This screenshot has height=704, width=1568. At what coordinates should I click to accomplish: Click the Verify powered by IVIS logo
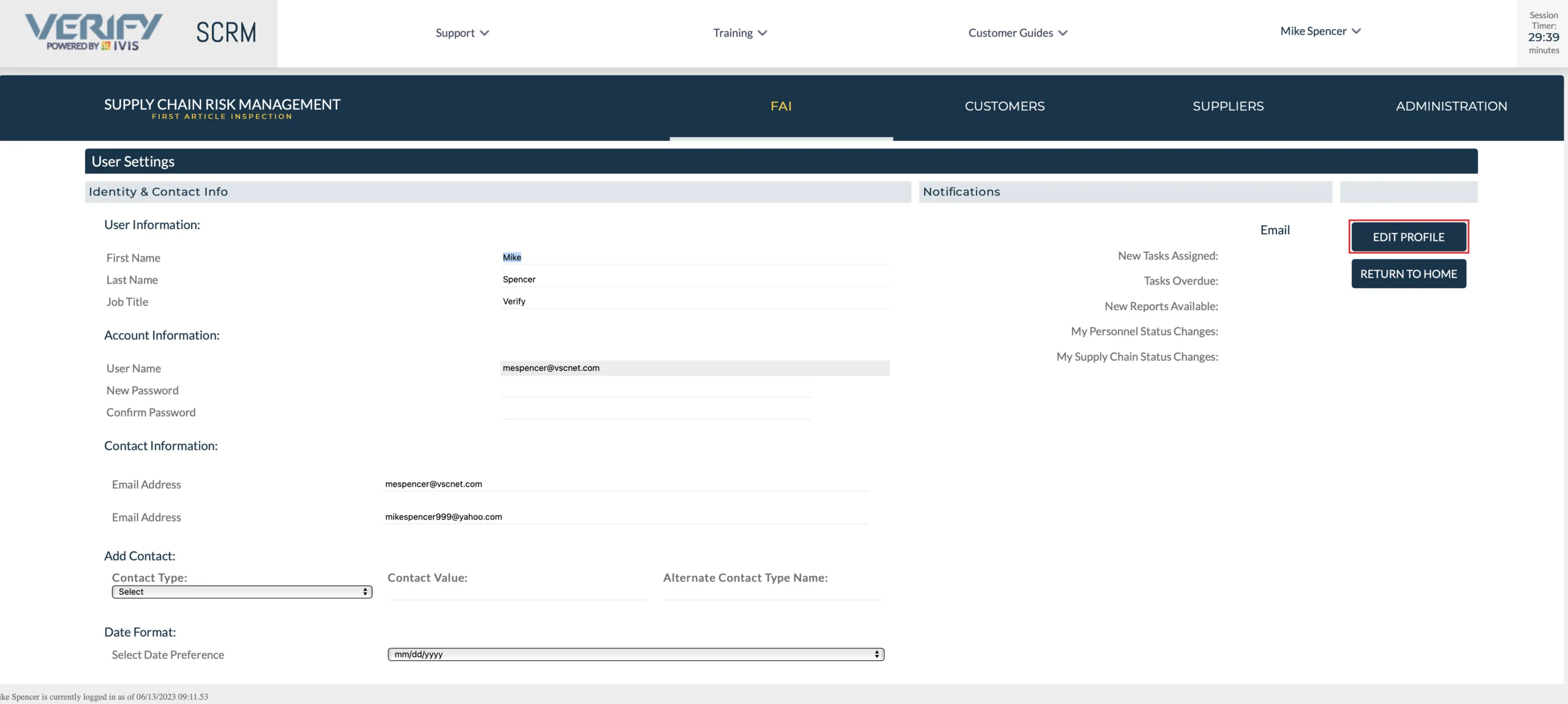click(x=94, y=32)
